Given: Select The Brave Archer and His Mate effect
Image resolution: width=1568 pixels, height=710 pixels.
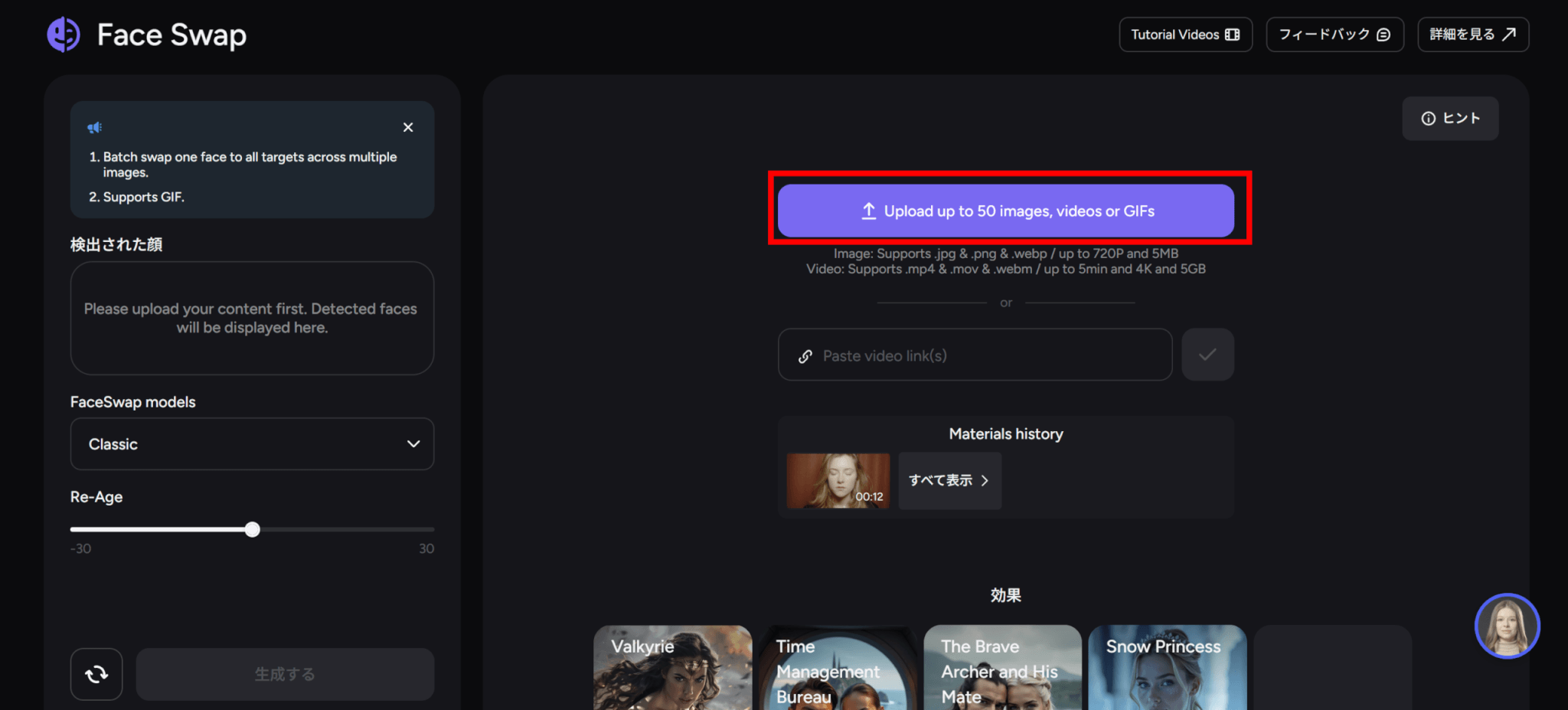Looking at the screenshot, I should pos(1002,667).
